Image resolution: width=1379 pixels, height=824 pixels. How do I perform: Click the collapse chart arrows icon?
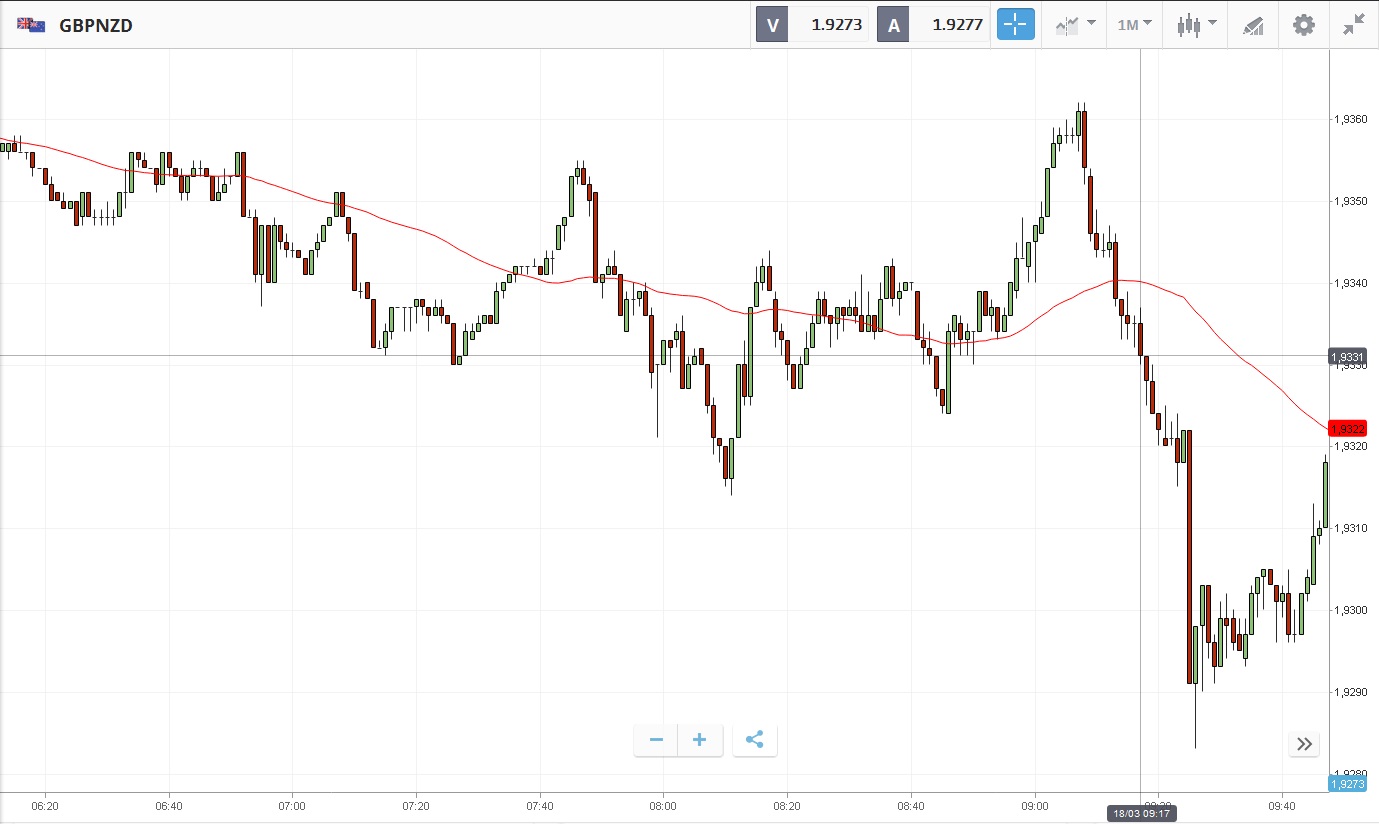click(x=1354, y=25)
